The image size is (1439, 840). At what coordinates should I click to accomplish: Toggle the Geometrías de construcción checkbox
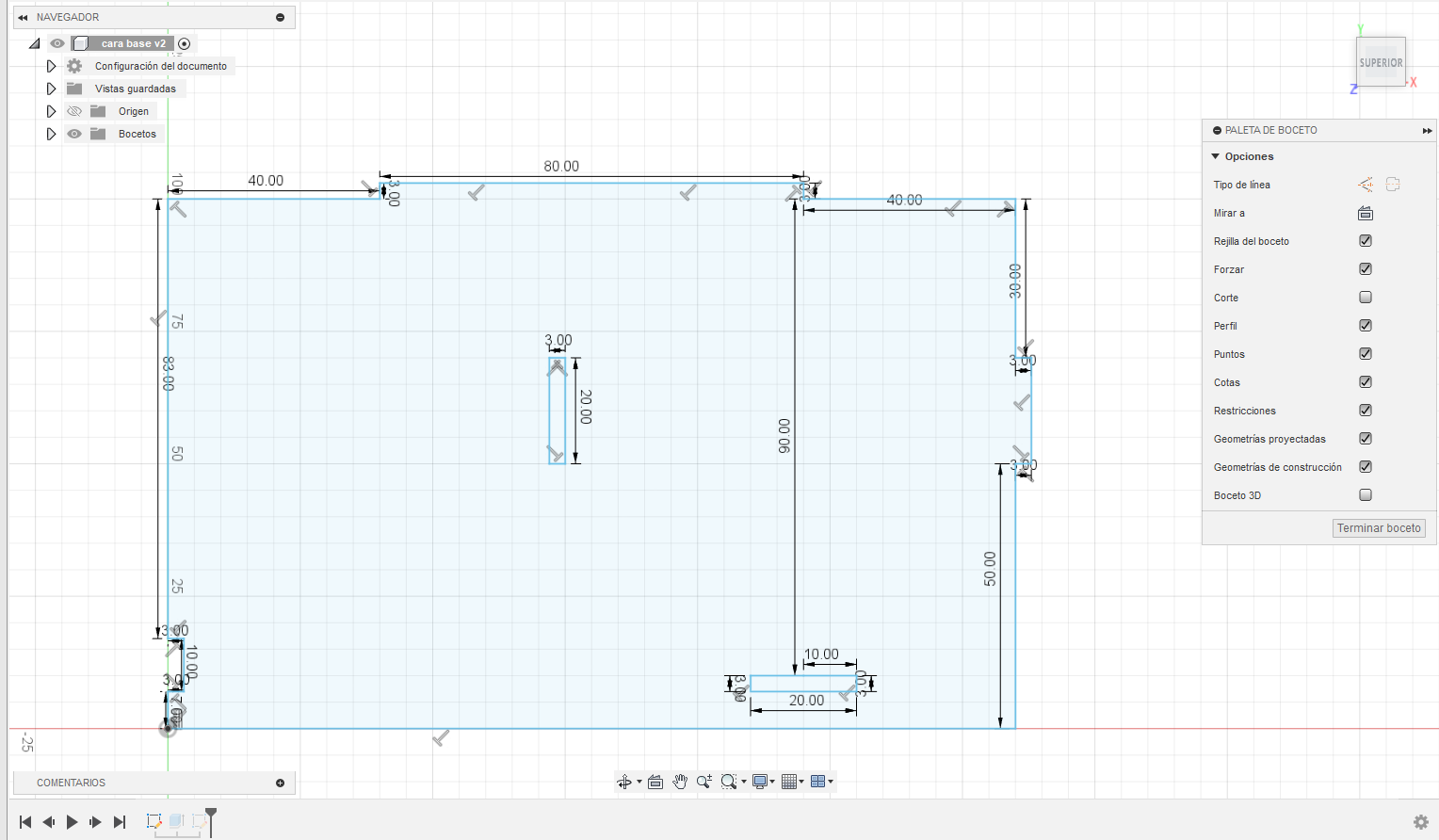(1366, 467)
